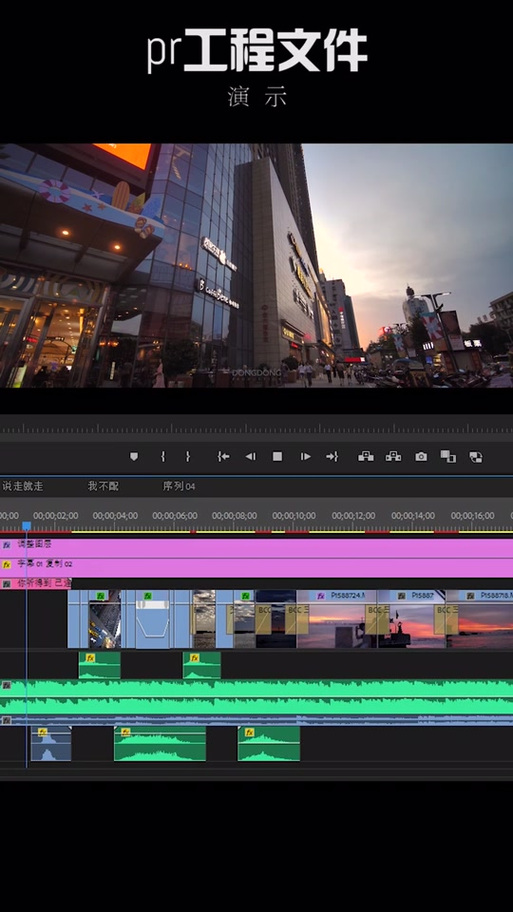Select the P1588724 sunset video clip thumbnail
Image resolution: width=513 pixels, height=912 pixels.
point(337,619)
